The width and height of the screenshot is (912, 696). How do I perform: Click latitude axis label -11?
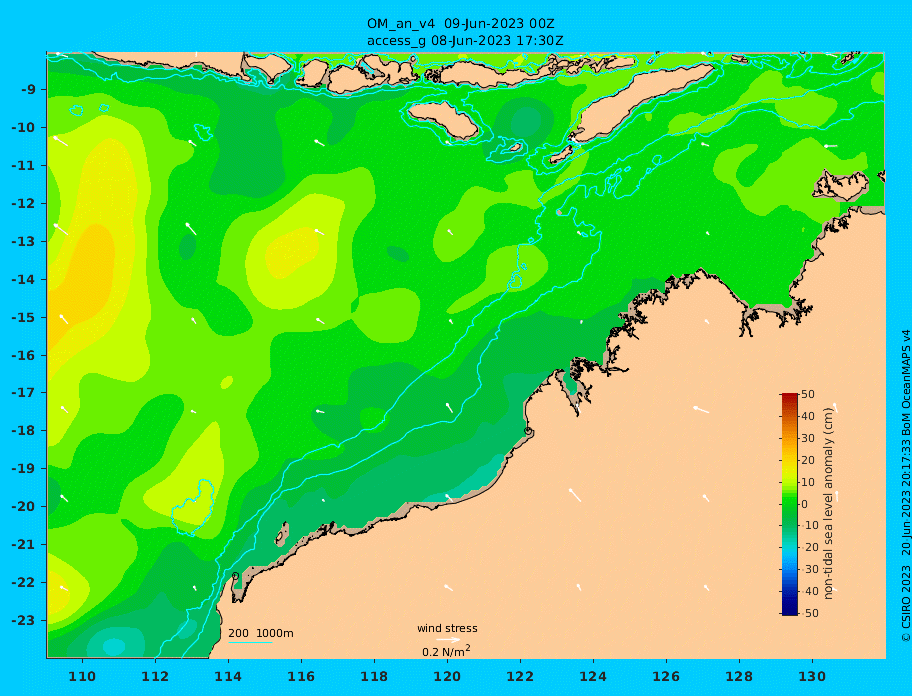click(x=24, y=166)
